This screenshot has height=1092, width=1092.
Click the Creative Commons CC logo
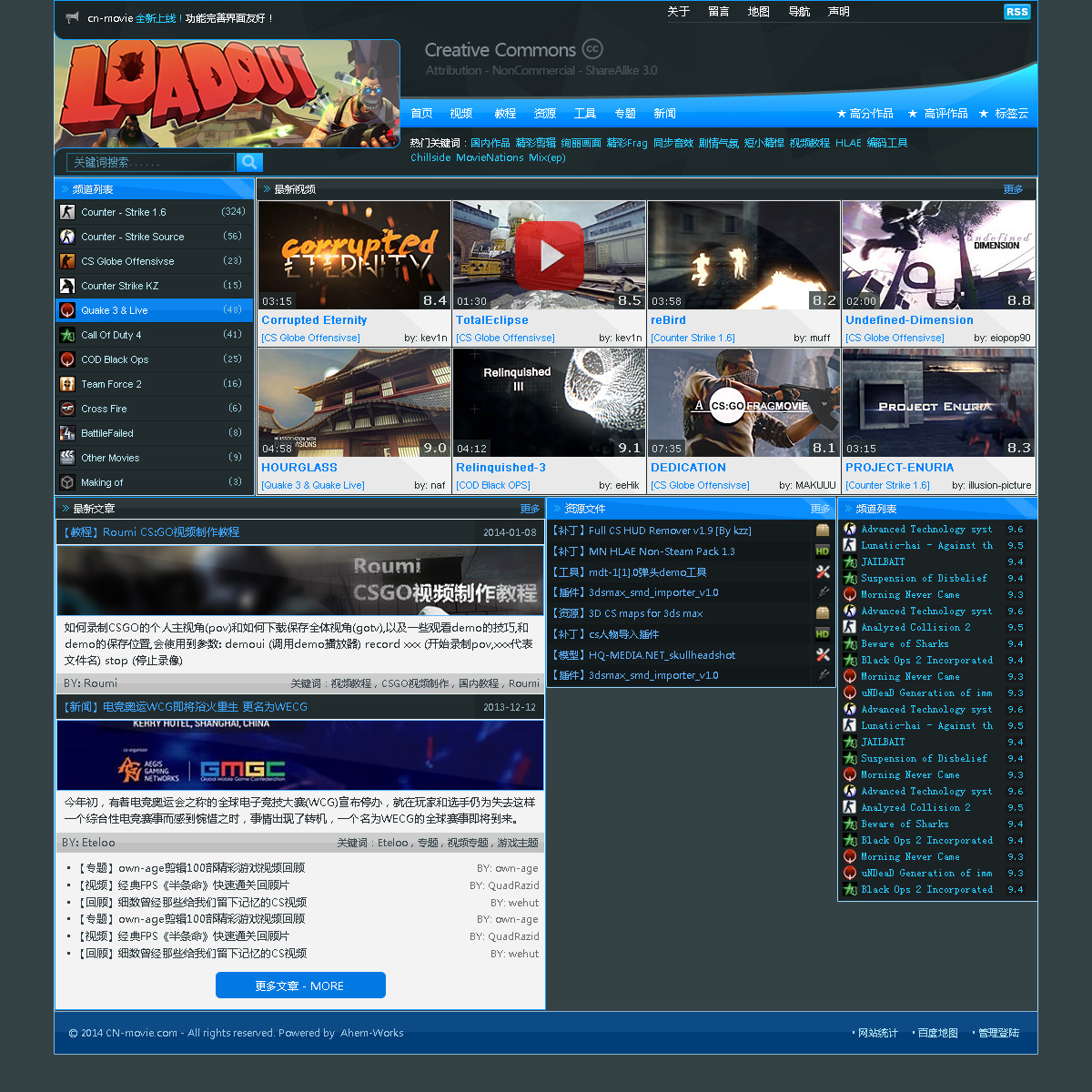(592, 49)
